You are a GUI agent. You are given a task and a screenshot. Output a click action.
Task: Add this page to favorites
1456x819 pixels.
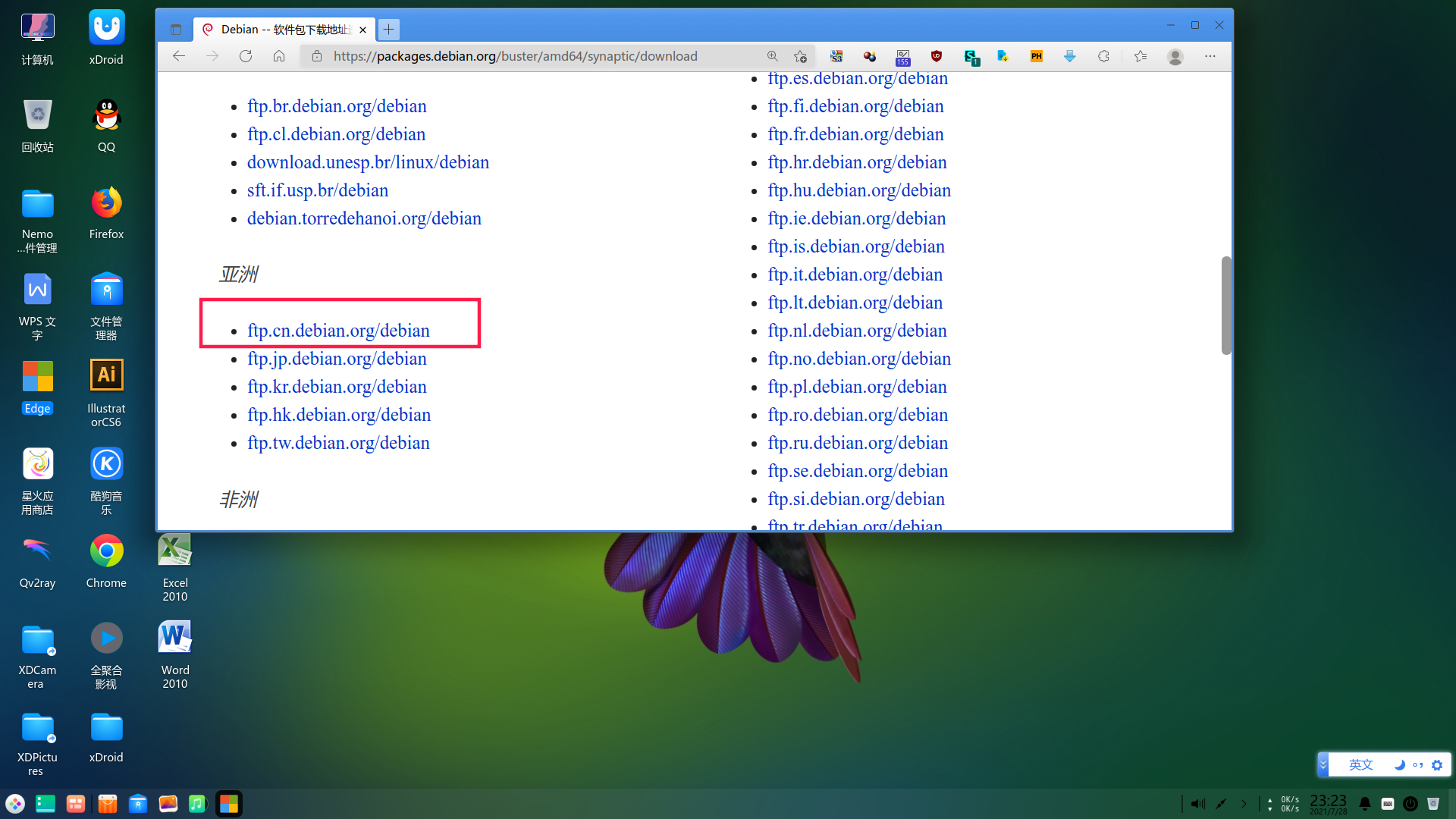click(x=800, y=56)
